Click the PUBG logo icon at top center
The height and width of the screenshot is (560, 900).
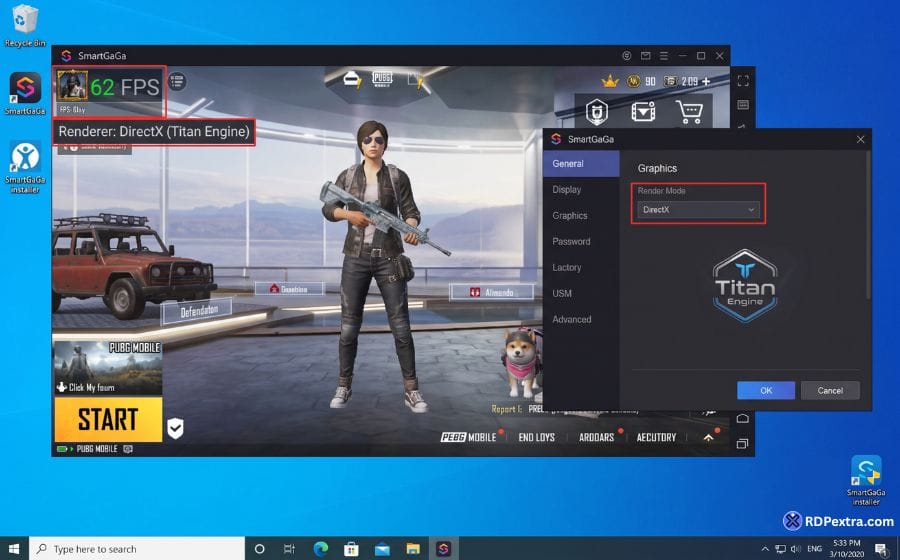click(382, 79)
